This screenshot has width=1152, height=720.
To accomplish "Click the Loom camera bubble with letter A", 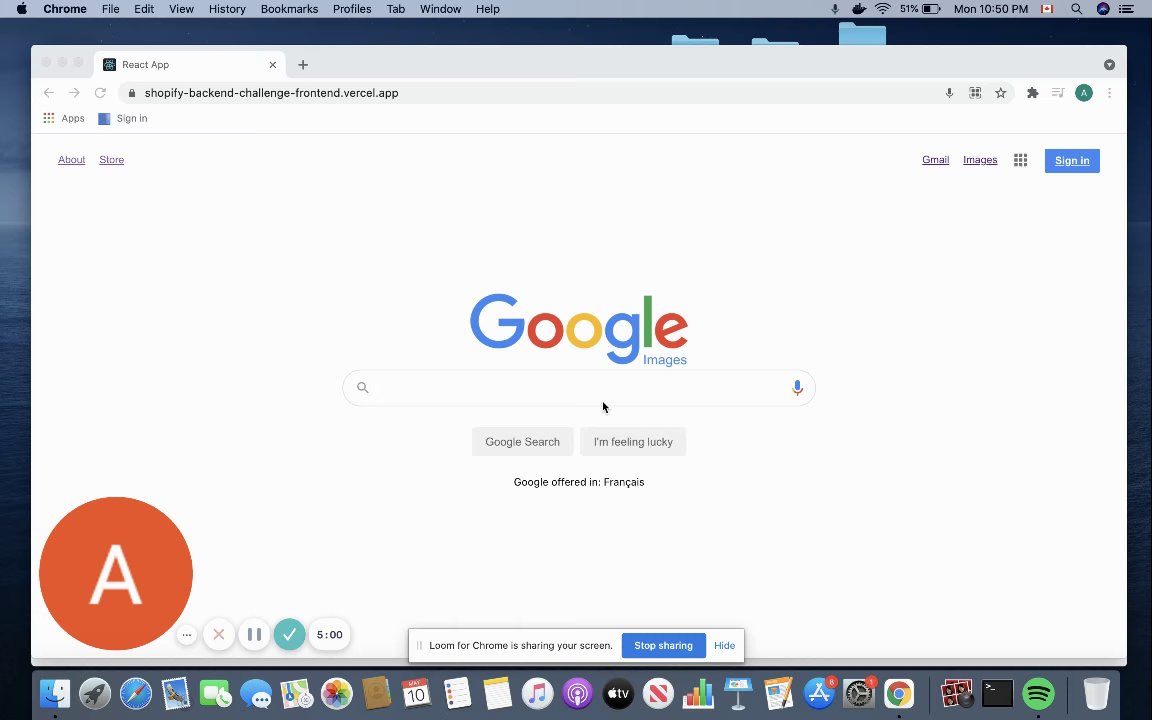I will coord(116,574).
